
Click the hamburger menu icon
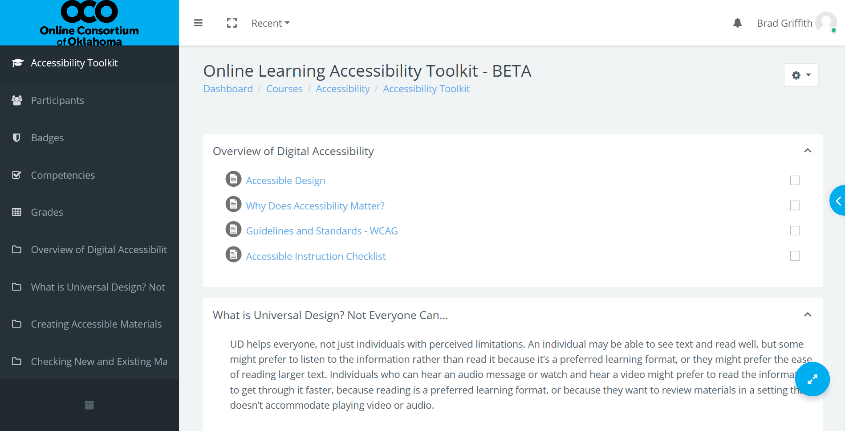[x=198, y=23]
